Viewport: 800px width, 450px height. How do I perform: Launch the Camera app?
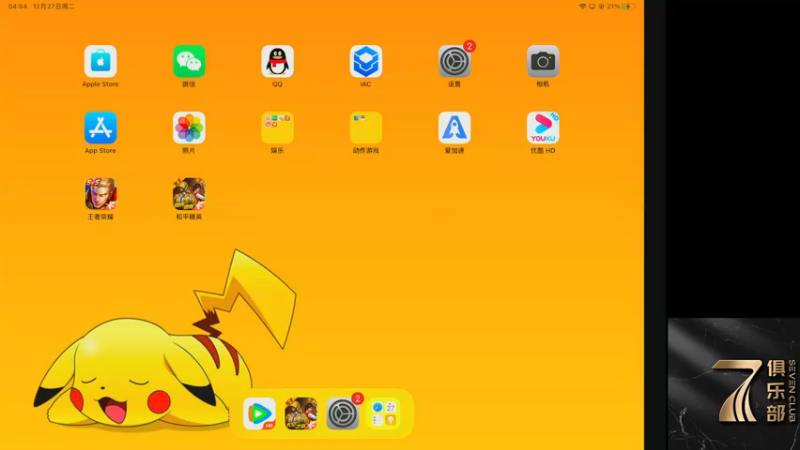pyautogui.click(x=543, y=62)
